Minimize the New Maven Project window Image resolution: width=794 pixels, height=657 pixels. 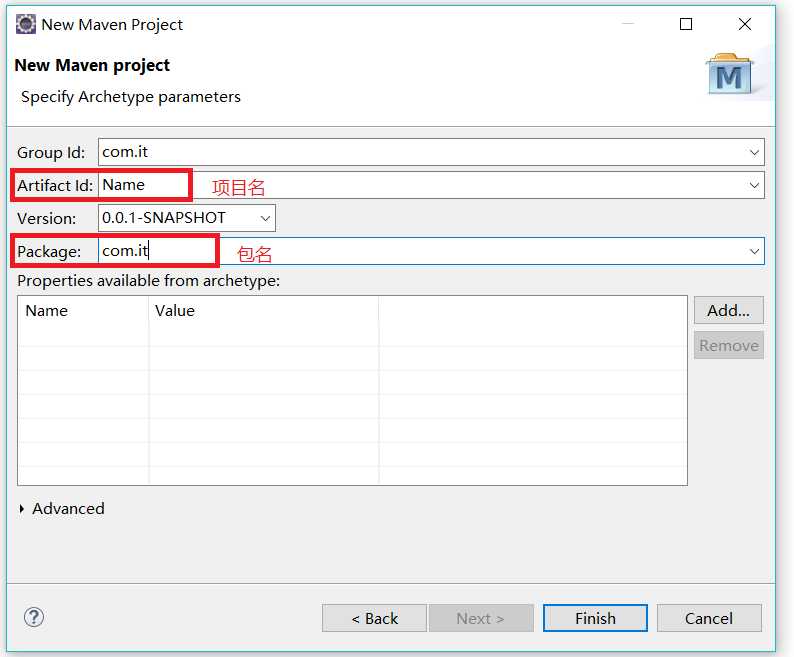click(628, 24)
